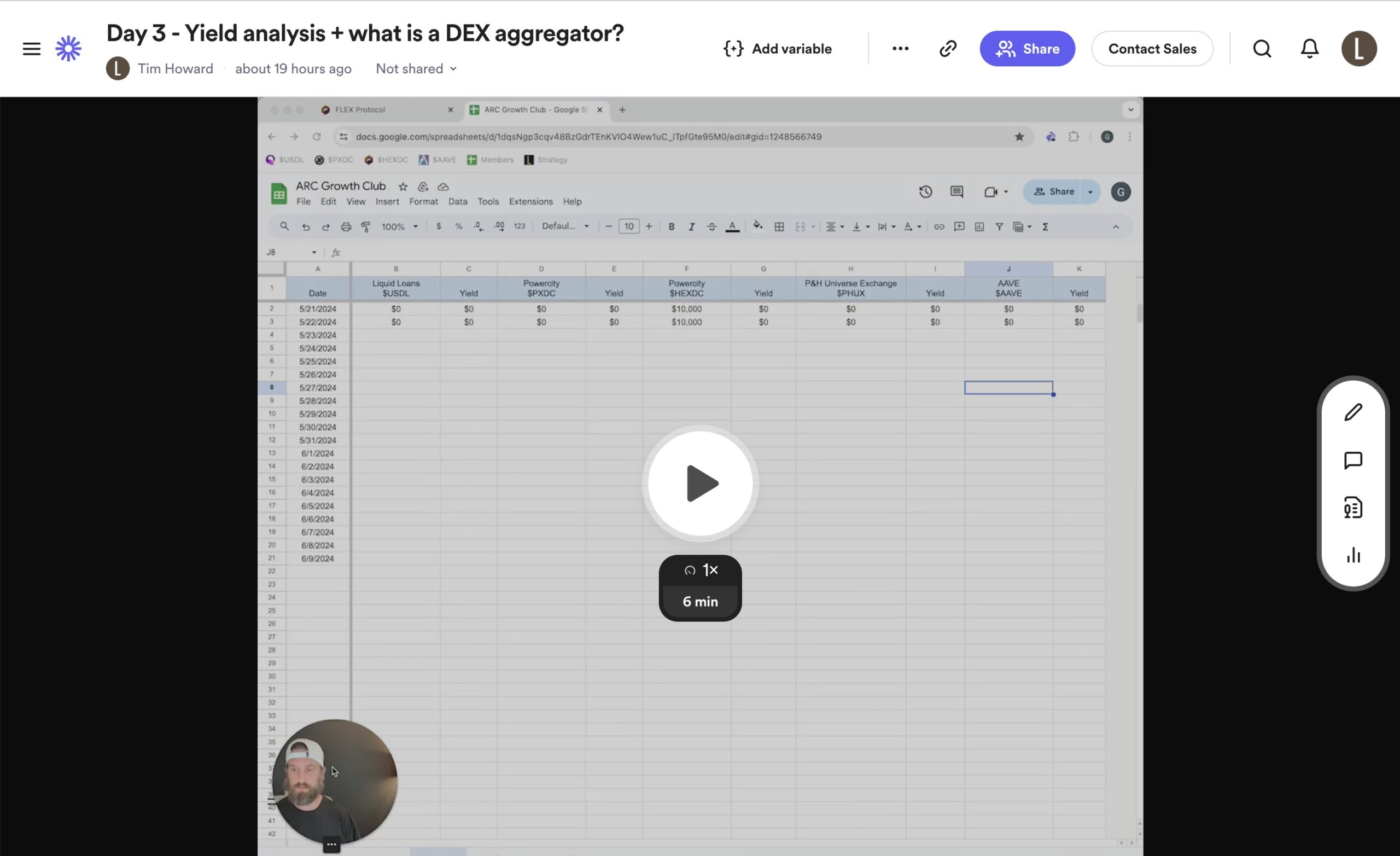Click the borders icon in Sheets toolbar
This screenshot has width=1400, height=856.
[778, 226]
